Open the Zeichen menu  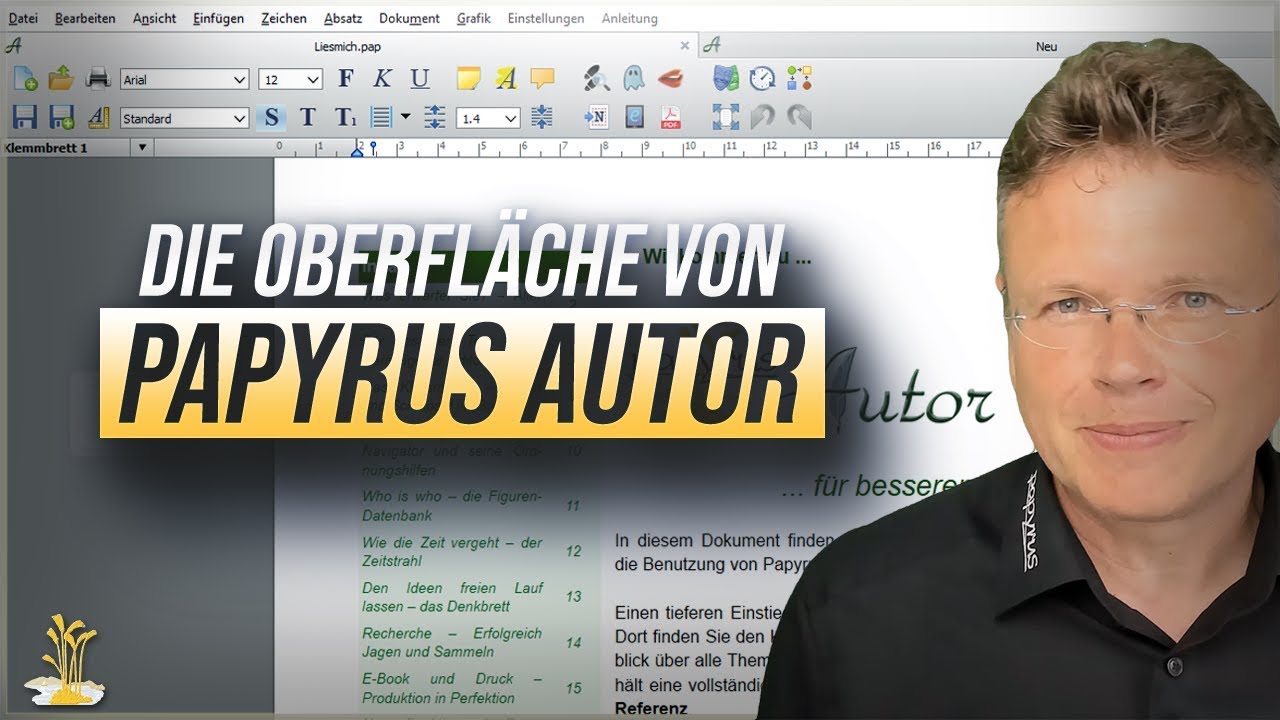point(284,18)
